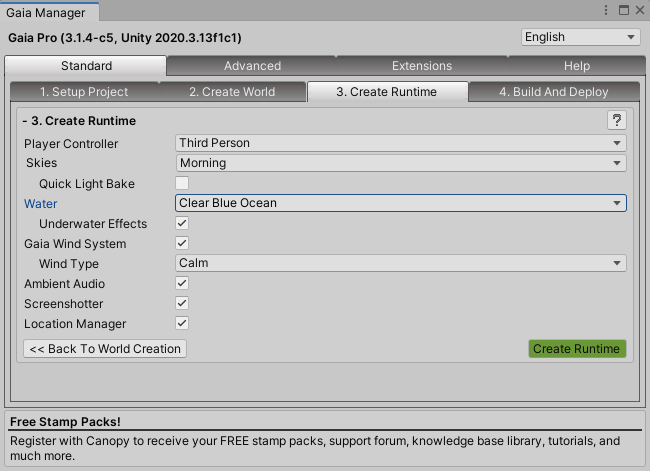The image size is (650, 471).
Task: Click the Player Controller label
Action: [x=71, y=144]
